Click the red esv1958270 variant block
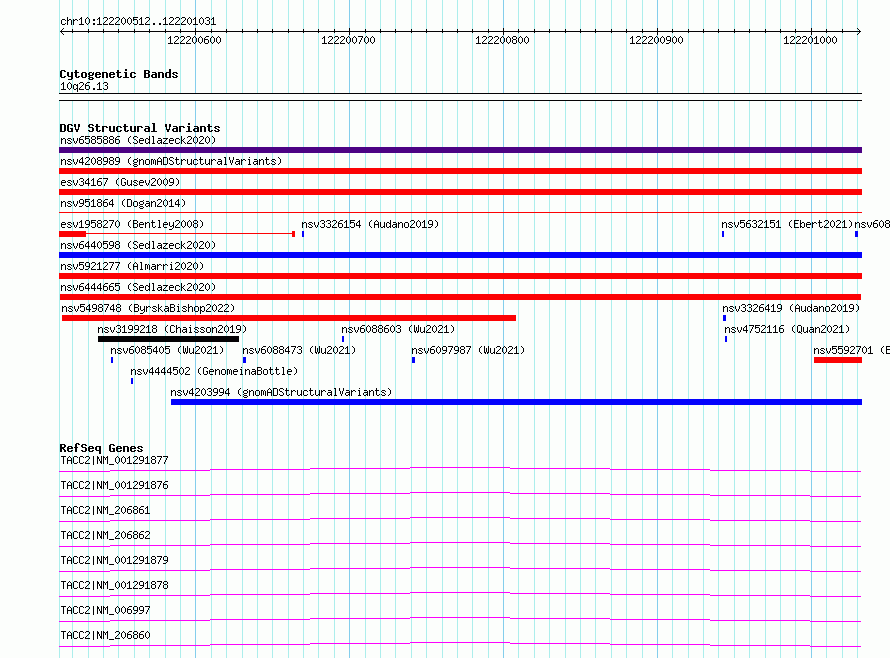 coord(72,234)
